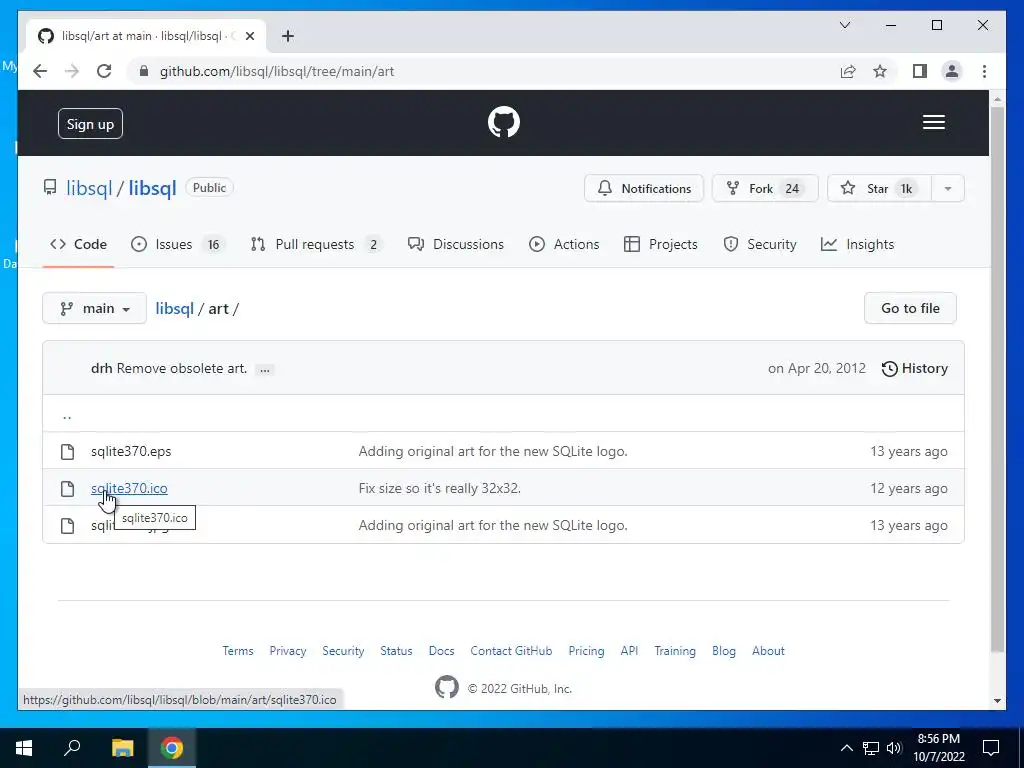Fork the repository with Fork button
Screen dimensions: 1024x768
pos(765,188)
